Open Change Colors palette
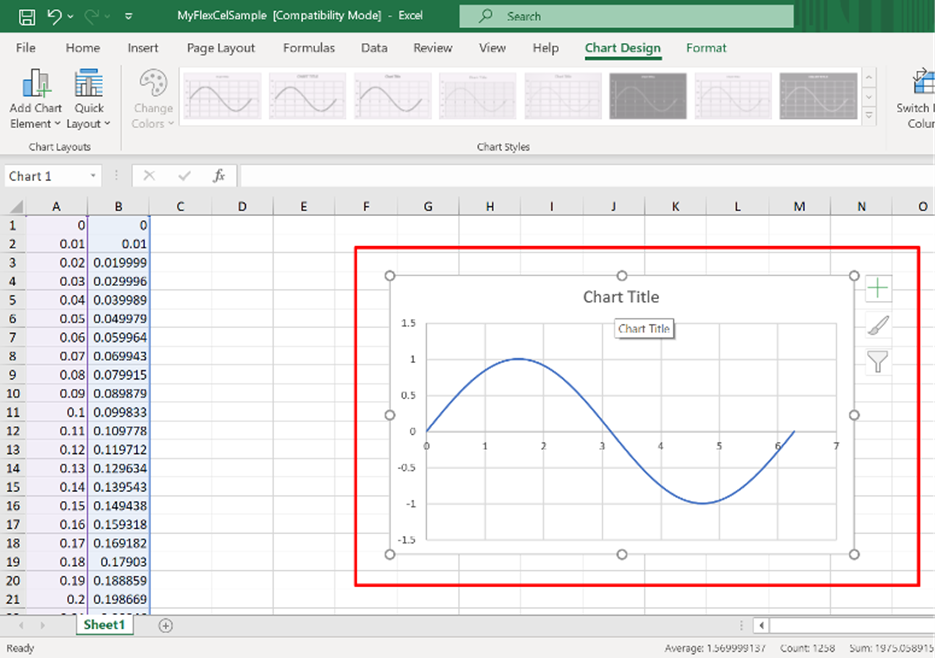Viewport: 936px width, 658px height. coord(153,99)
